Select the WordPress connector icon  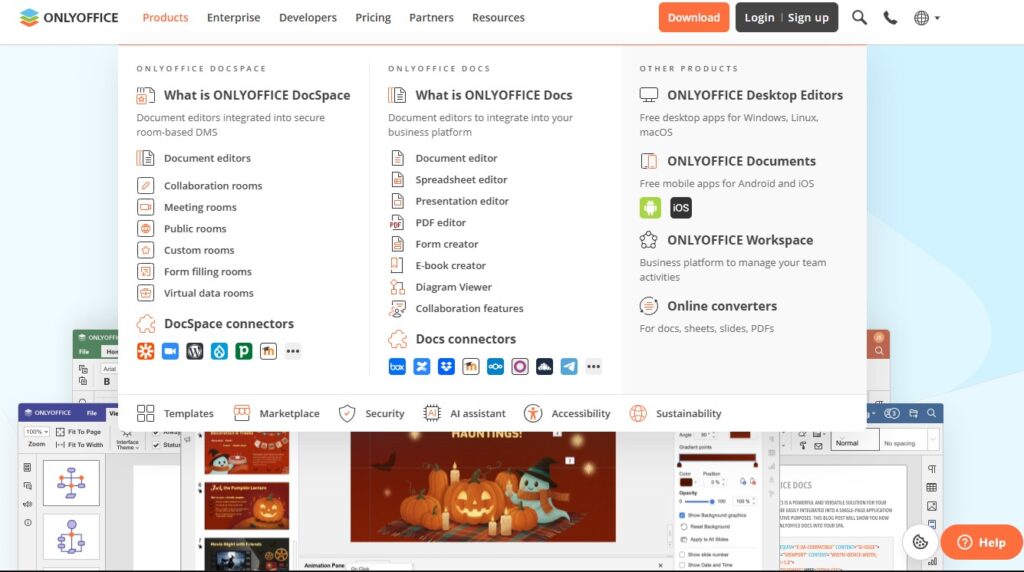pos(195,351)
